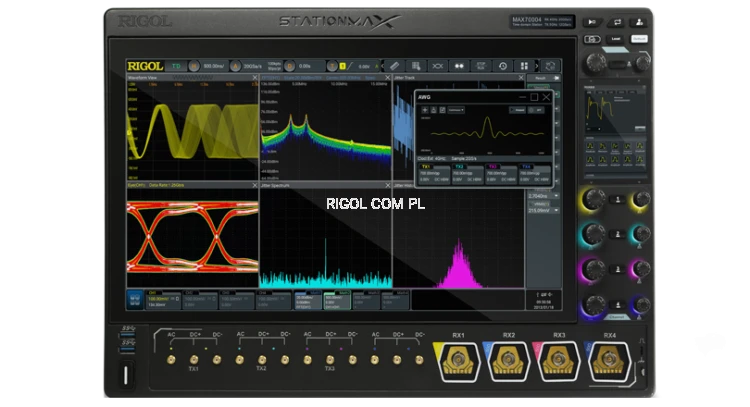750x407 pixels.
Task: Click the Default hardware button
Action: 640,39
